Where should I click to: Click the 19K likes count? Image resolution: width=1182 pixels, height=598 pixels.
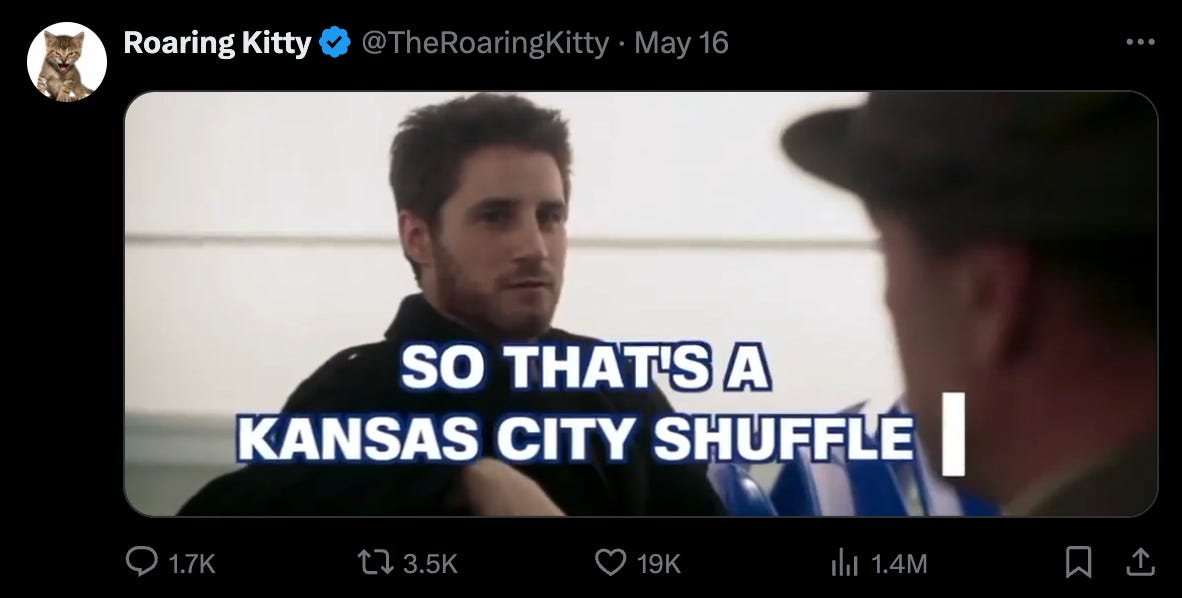coord(659,563)
